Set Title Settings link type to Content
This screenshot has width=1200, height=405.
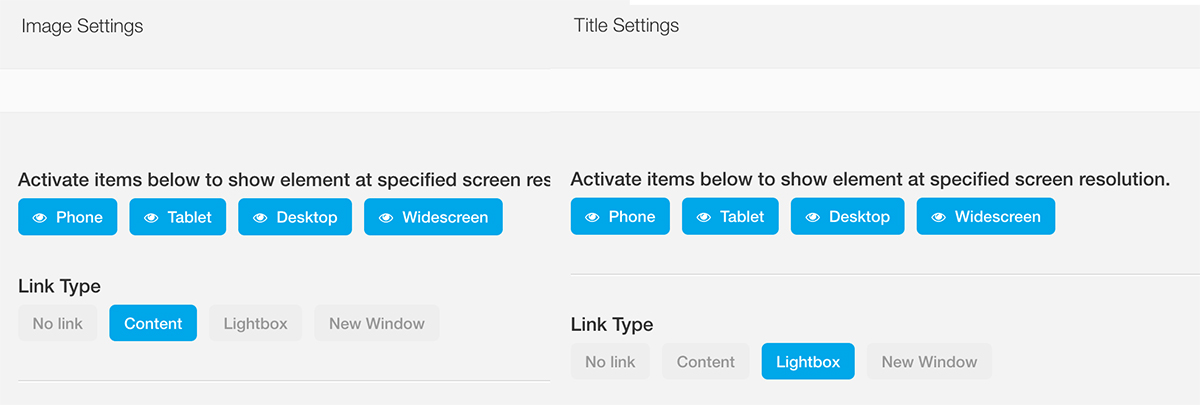(706, 362)
